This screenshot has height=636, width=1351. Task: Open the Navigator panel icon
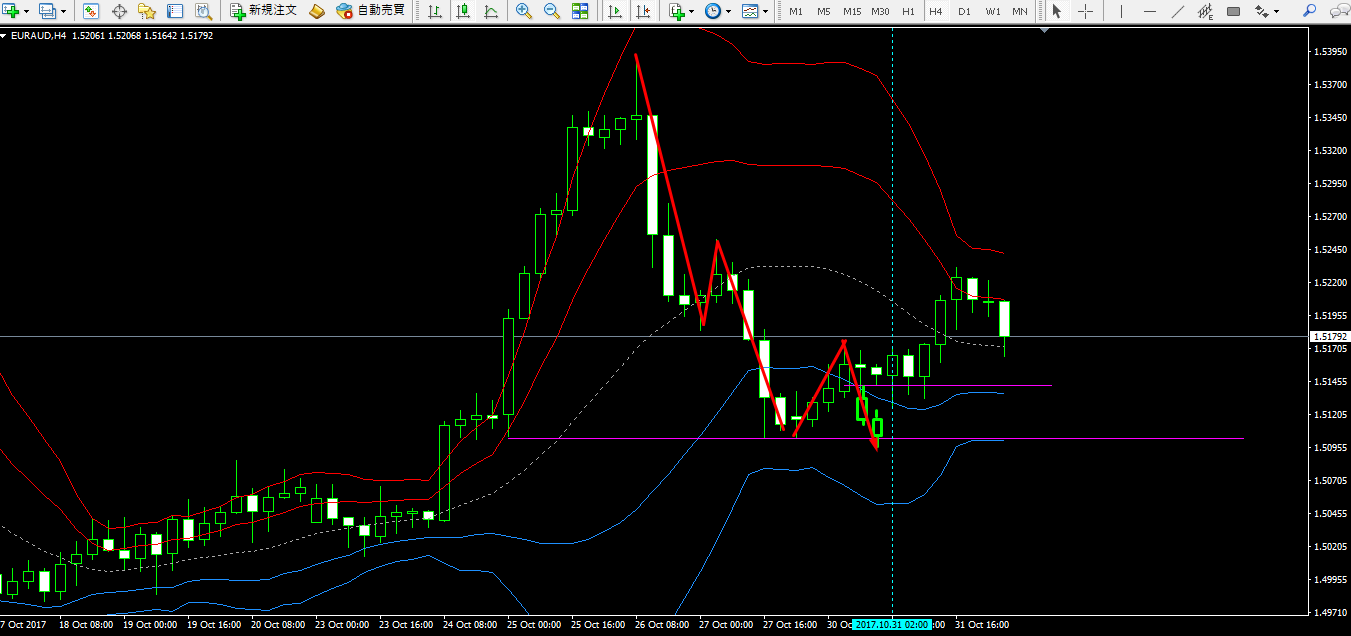point(147,12)
